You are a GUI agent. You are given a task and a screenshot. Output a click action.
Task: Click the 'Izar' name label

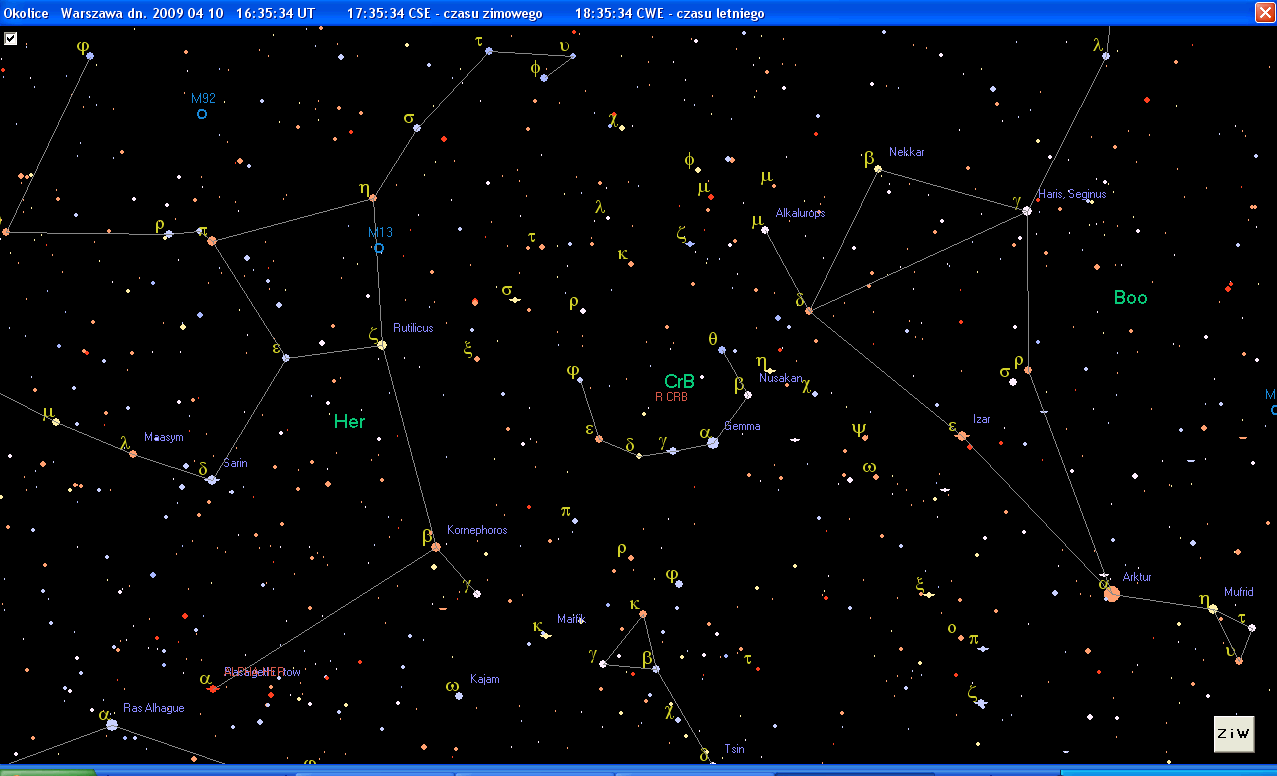[x=982, y=419]
